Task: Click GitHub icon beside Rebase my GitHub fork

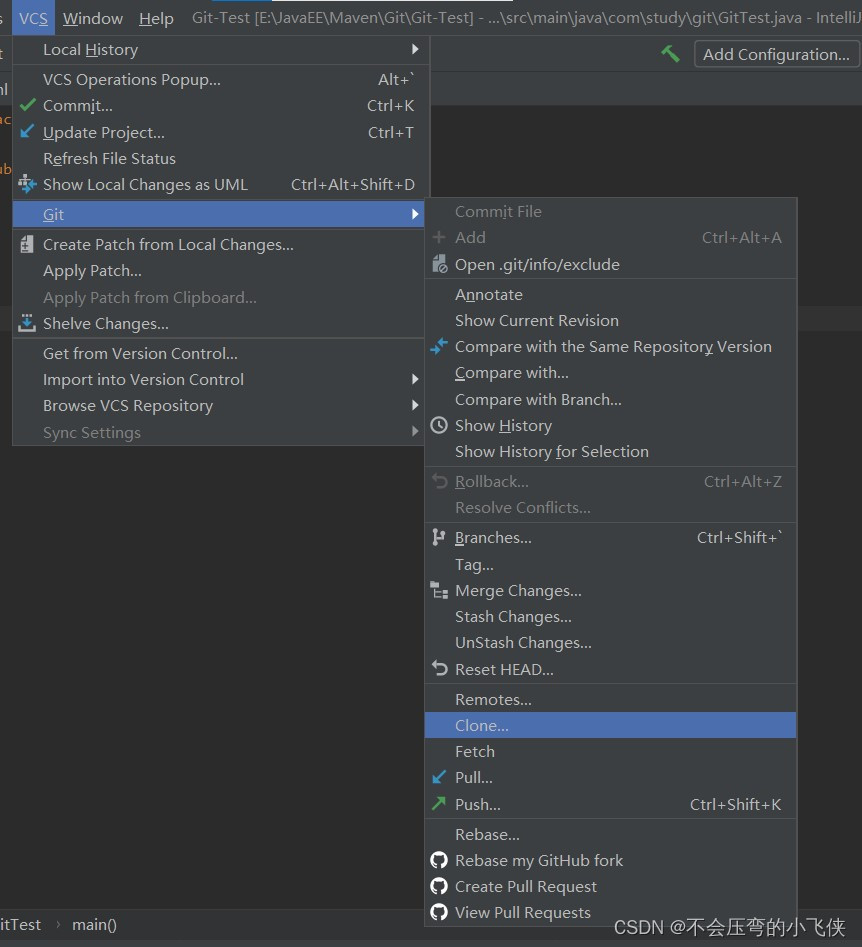Action: pos(439,860)
